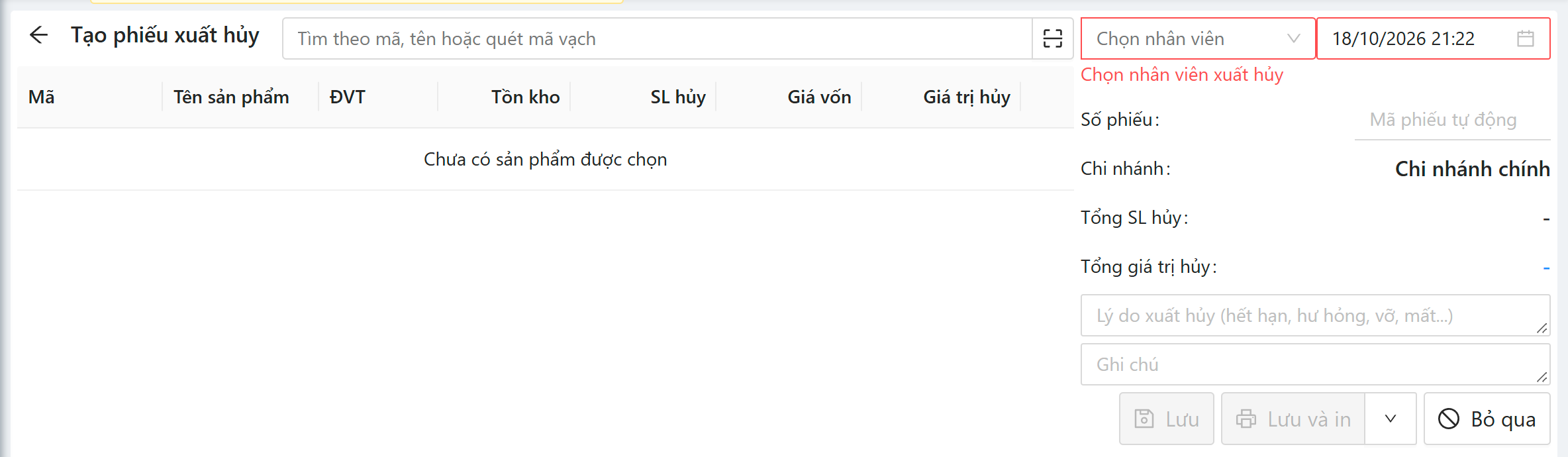Click the date field 18/10/2026 21:22
The height and width of the screenshot is (457, 1568).
pyautogui.click(x=1433, y=38)
